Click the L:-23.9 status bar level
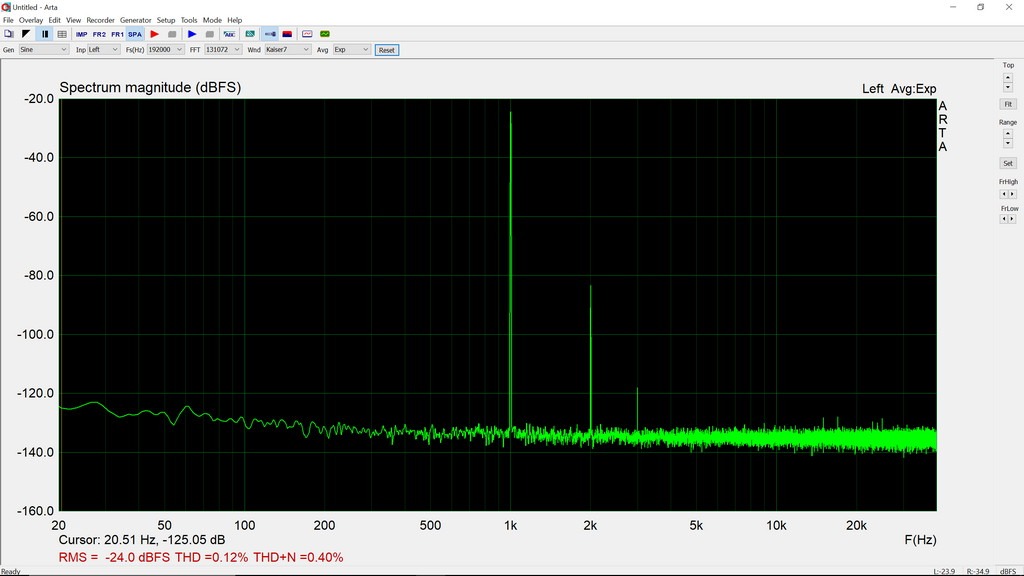Image resolution: width=1024 pixels, height=576 pixels. pyautogui.click(x=944, y=571)
